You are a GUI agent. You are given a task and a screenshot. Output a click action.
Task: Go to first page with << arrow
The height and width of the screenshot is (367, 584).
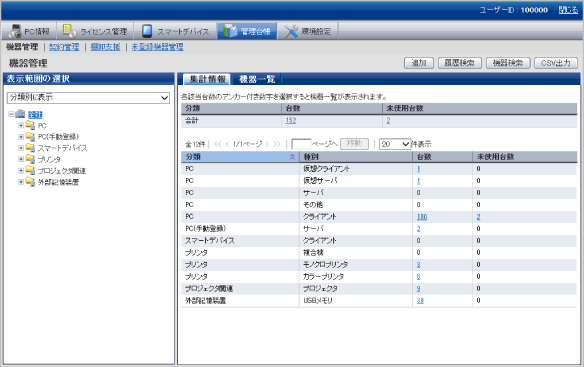click(218, 144)
